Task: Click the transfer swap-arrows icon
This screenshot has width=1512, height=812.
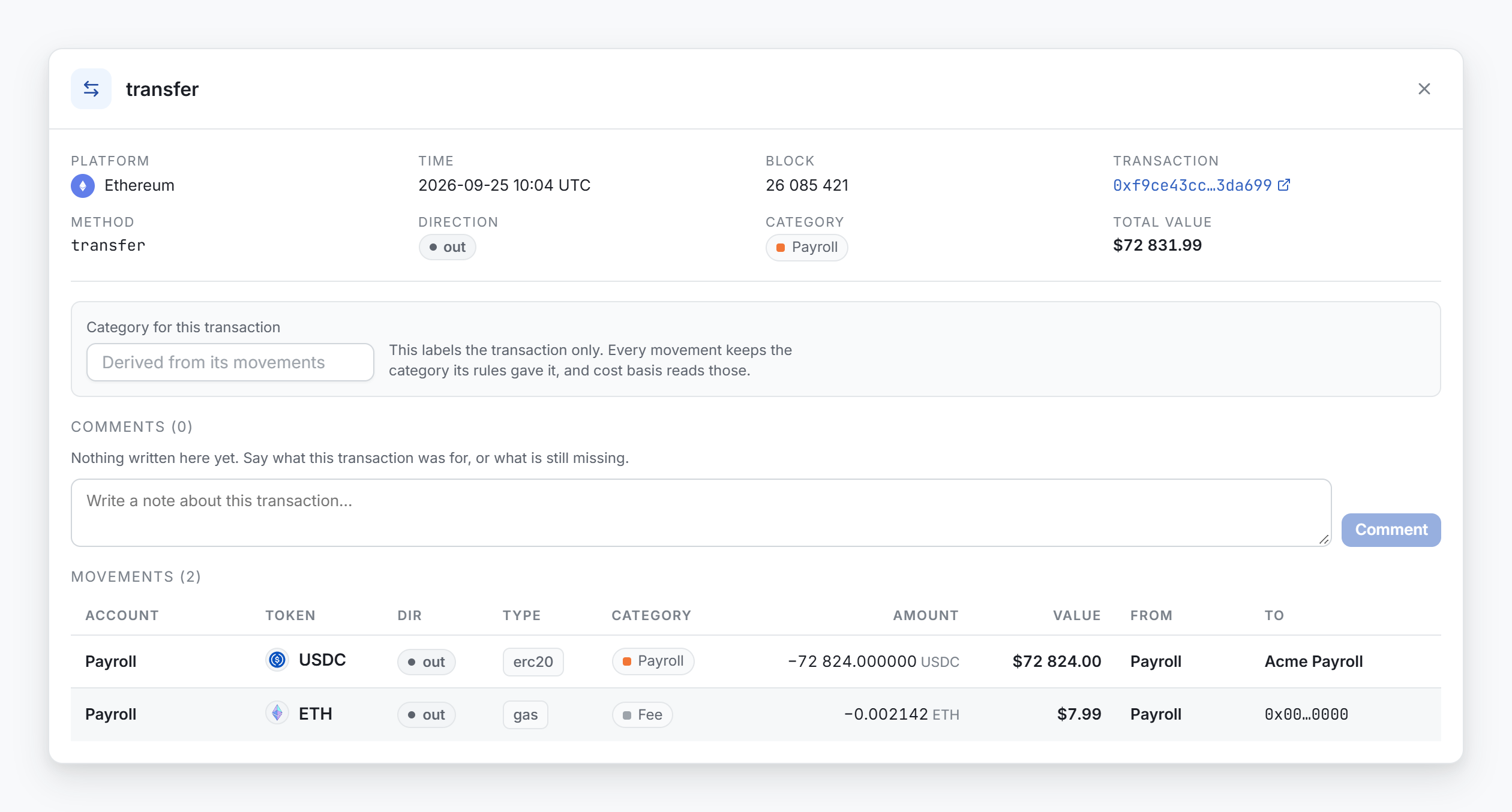Action: [x=91, y=89]
